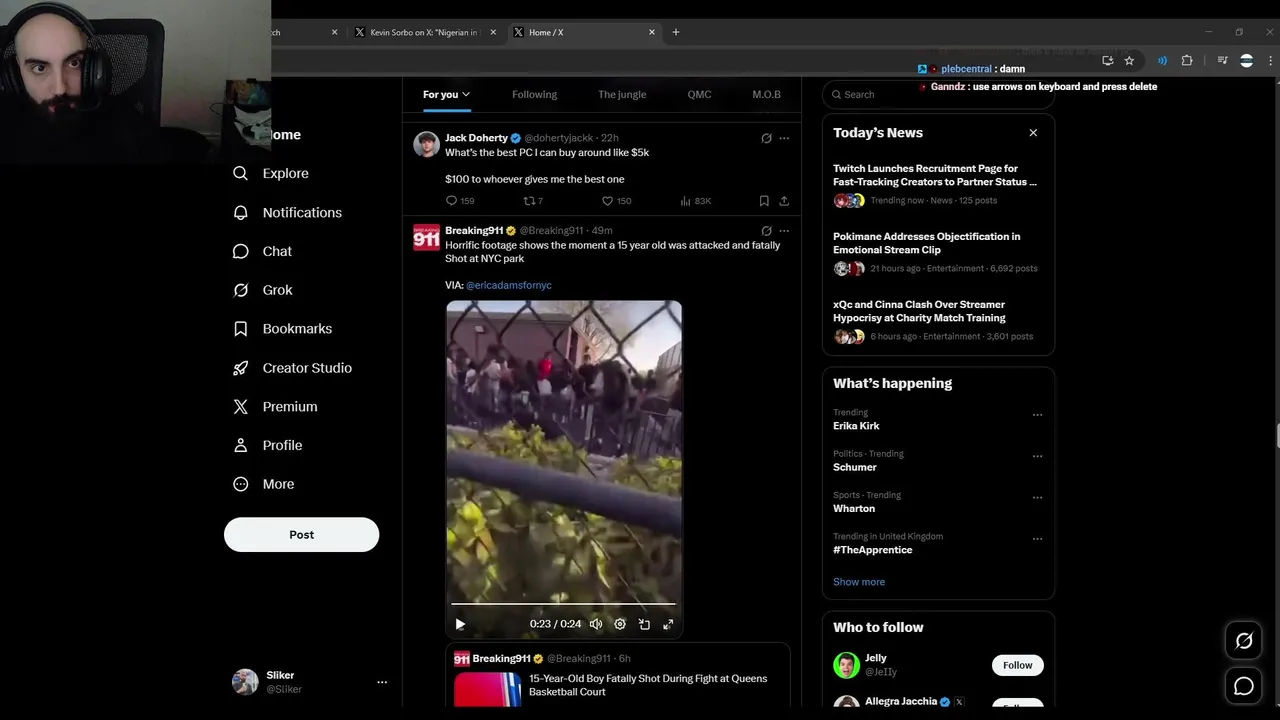This screenshot has height=720, width=1280.
Task: Open the Erika Kirk trending topic
Action: tap(856, 426)
